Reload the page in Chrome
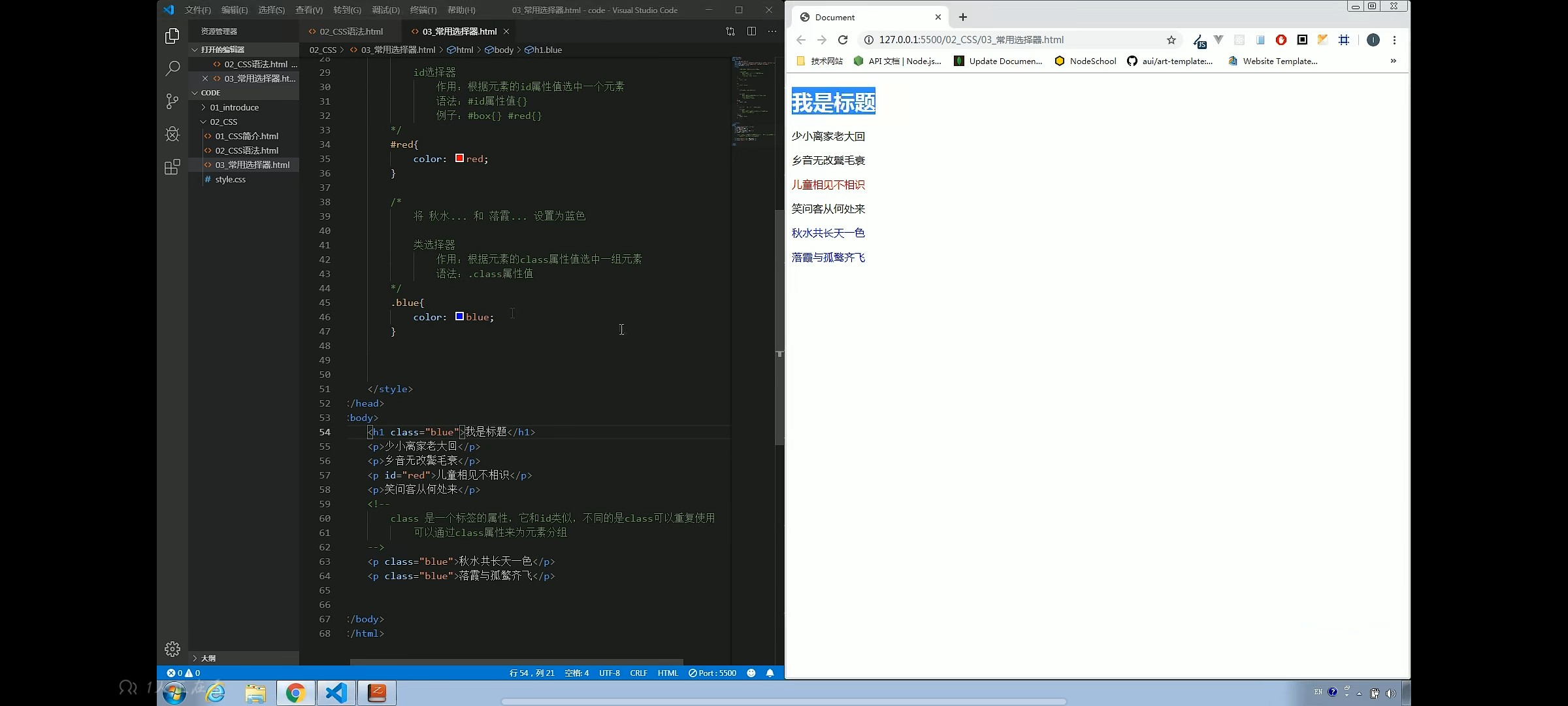 coord(843,40)
